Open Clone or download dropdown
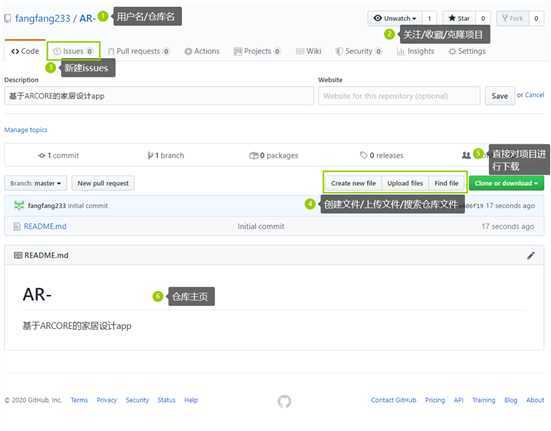The height and width of the screenshot is (431, 551). point(506,183)
